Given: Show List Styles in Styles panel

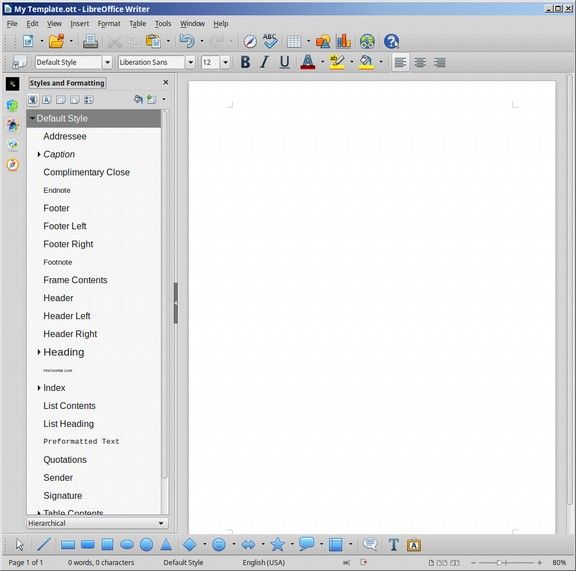Looking at the screenshot, I should click(x=89, y=100).
